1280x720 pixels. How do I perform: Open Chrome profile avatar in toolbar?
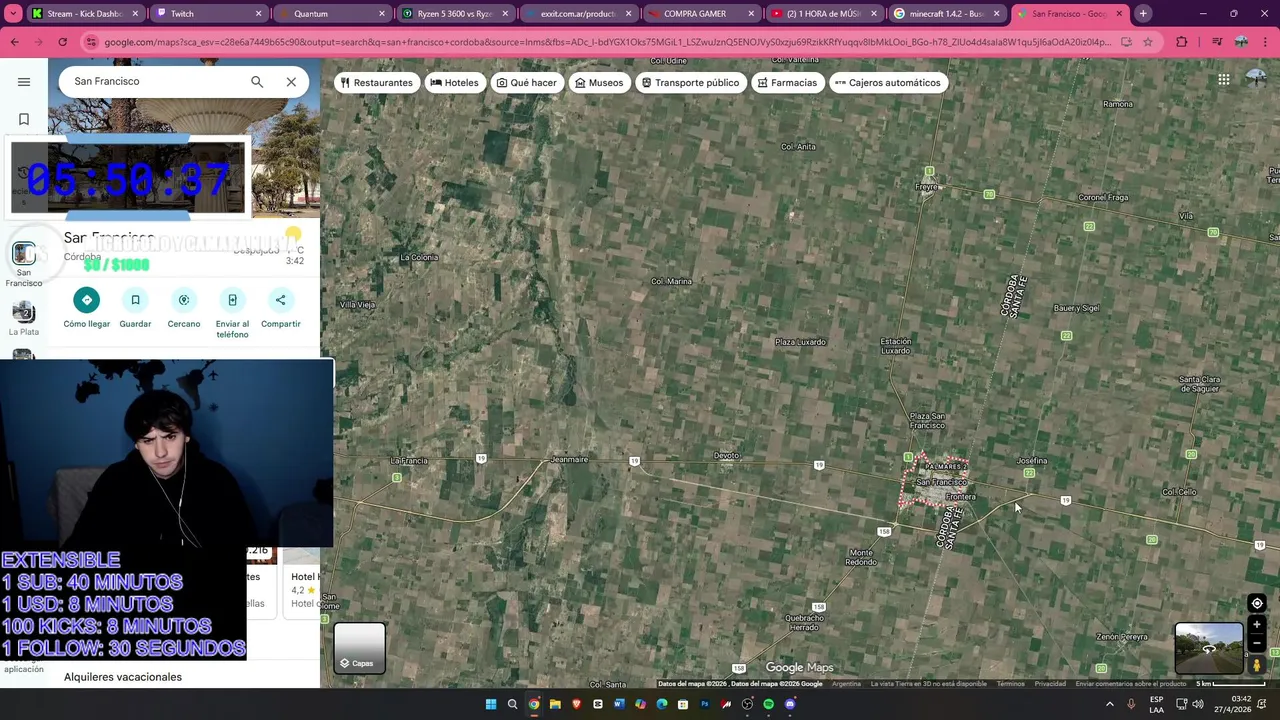(x=1241, y=42)
